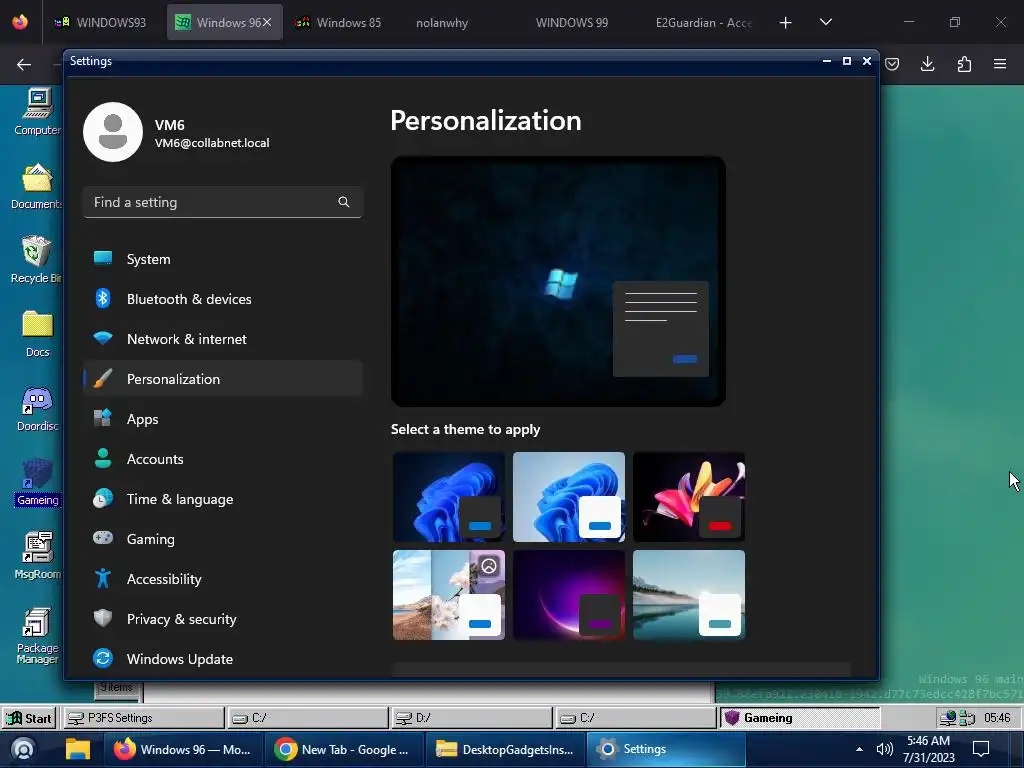Open Network & internet settings
The width and height of the screenshot is (1024, 768).
click(222, 339)
